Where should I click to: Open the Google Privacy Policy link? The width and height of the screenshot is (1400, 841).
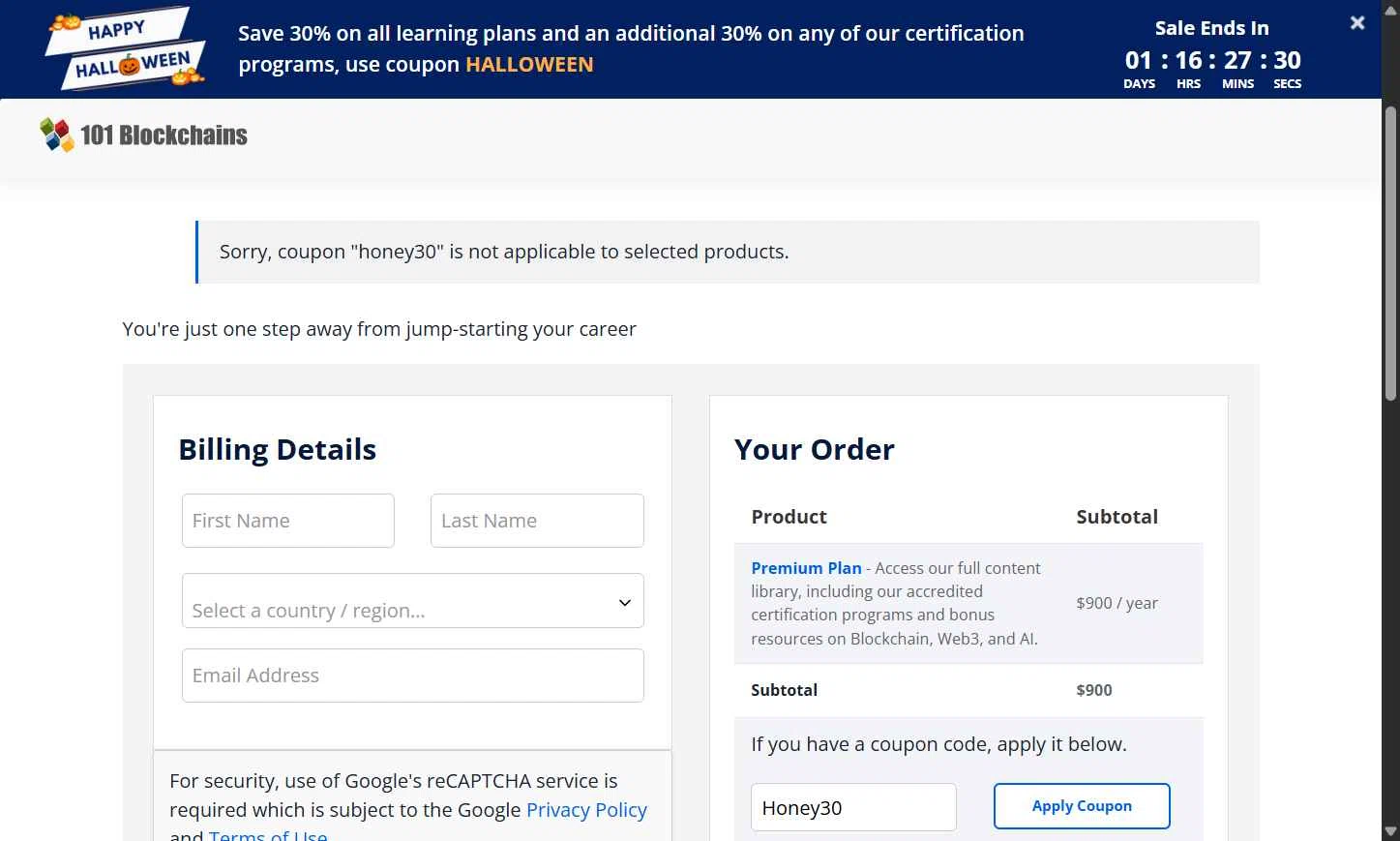[x=586, y=810]
